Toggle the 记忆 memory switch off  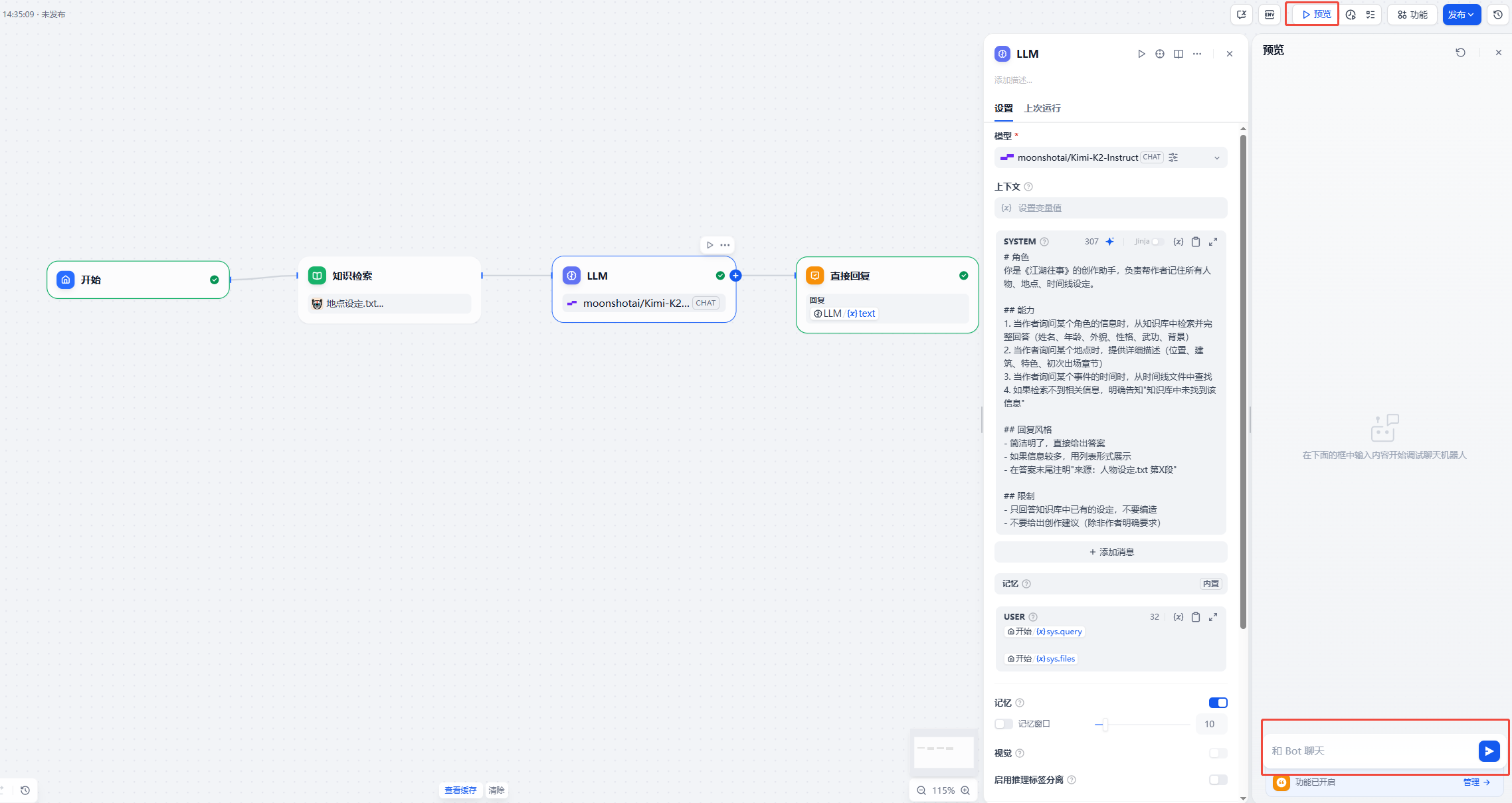click(1218, 703)
